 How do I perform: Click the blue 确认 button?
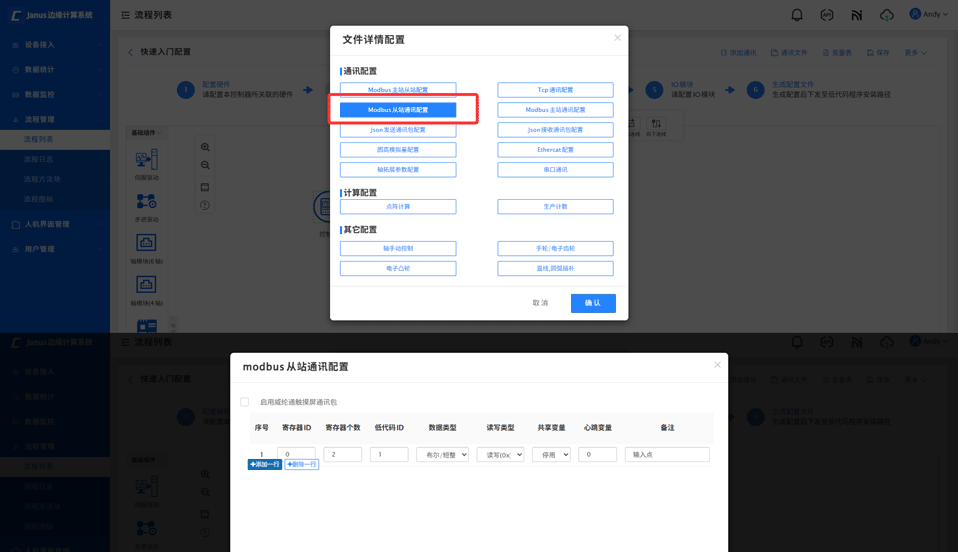click(x=593, y=303)
